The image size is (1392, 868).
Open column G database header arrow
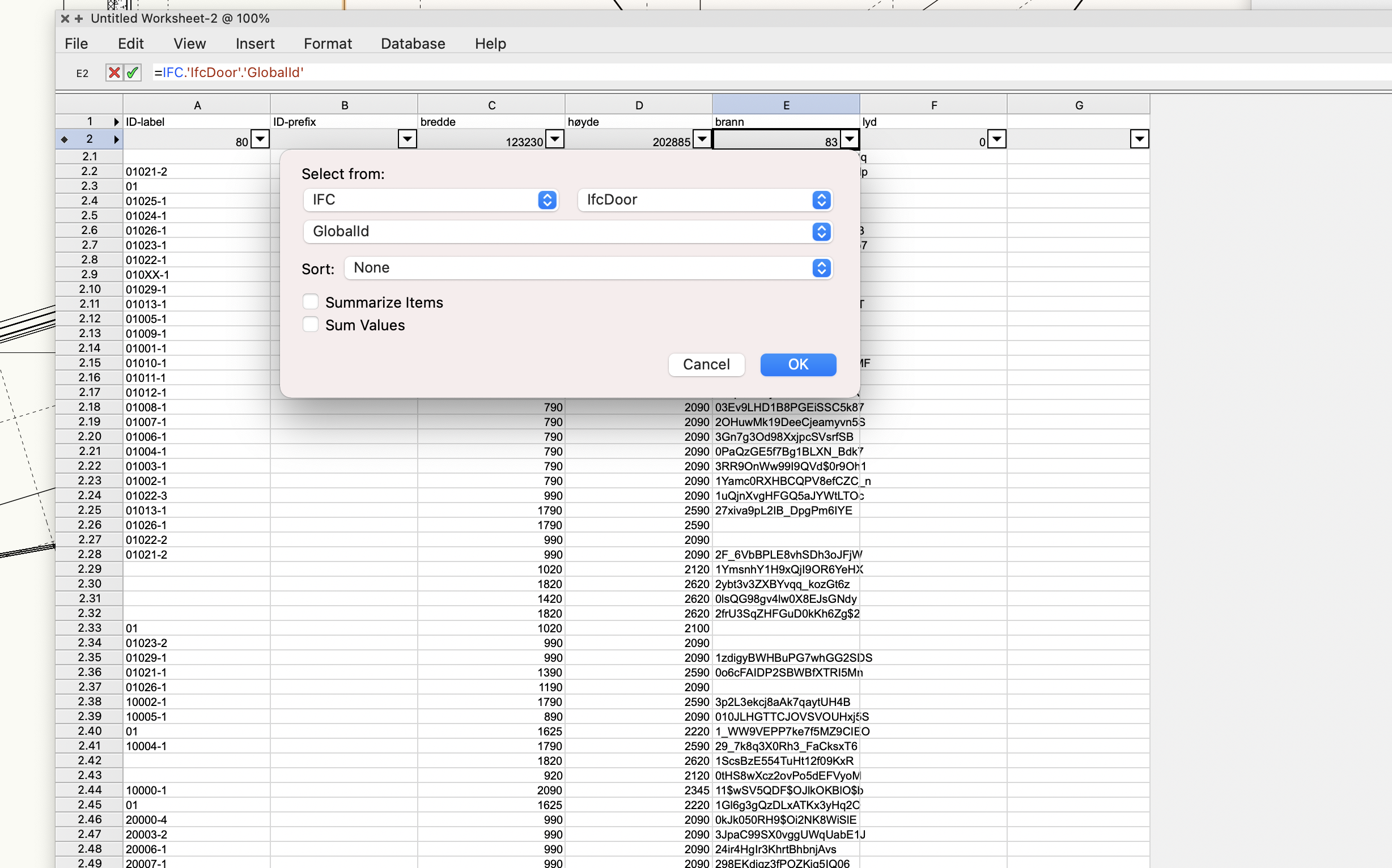point(1139,139)
